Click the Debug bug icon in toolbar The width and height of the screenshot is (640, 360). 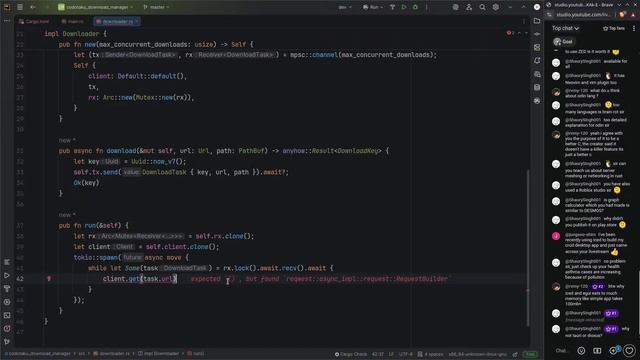tap(415, 7)
